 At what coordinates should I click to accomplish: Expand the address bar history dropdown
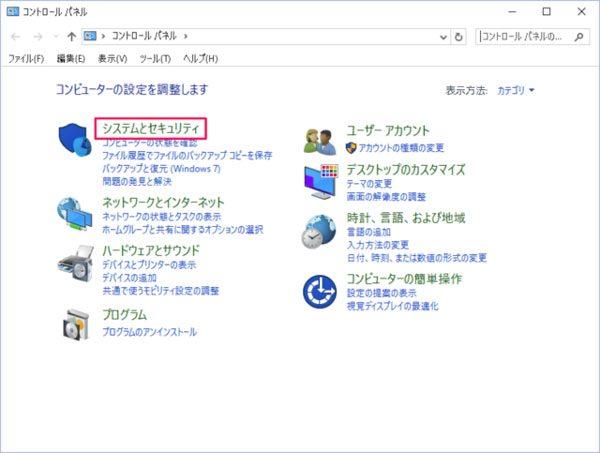click(x=443, y=37)
